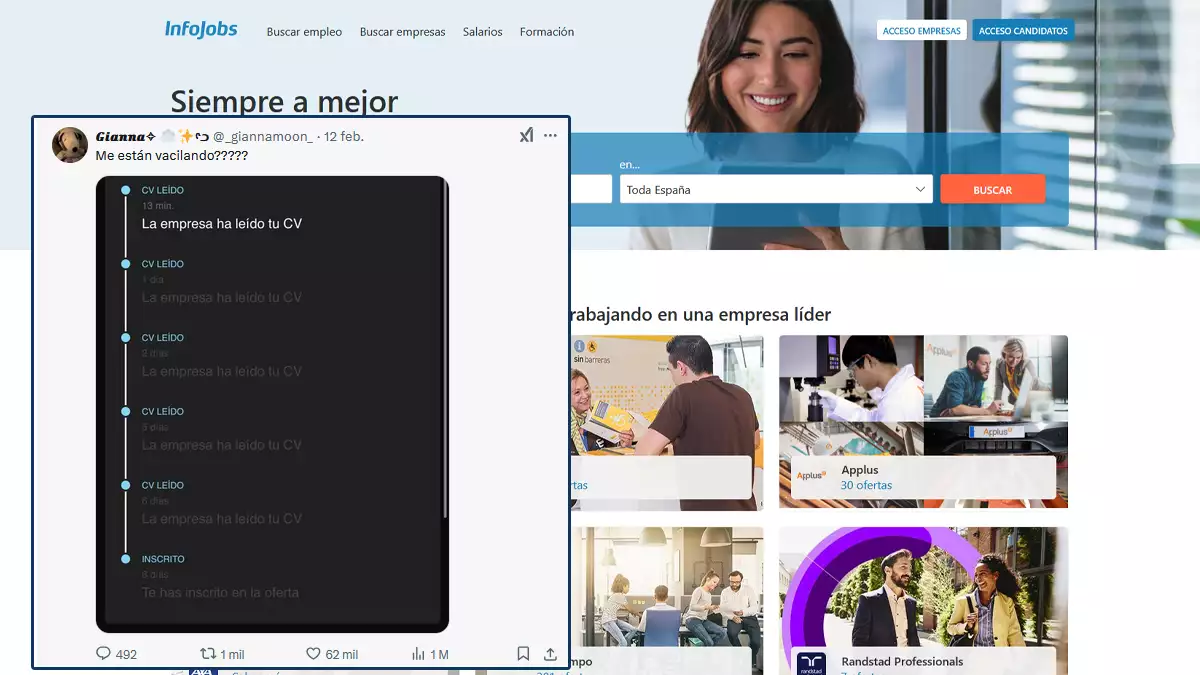Open the Salarios menu item
1200x675 pixels.
(482, 32)
